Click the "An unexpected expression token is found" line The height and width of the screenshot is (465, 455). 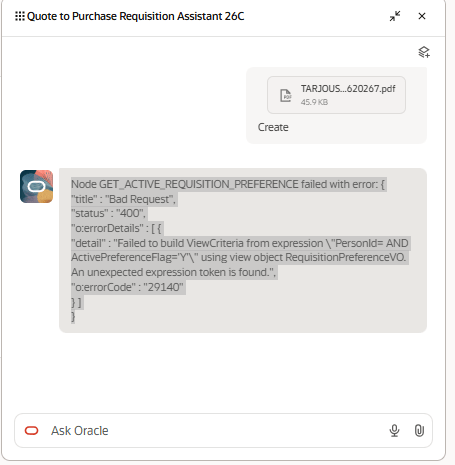tap(174, 272)
